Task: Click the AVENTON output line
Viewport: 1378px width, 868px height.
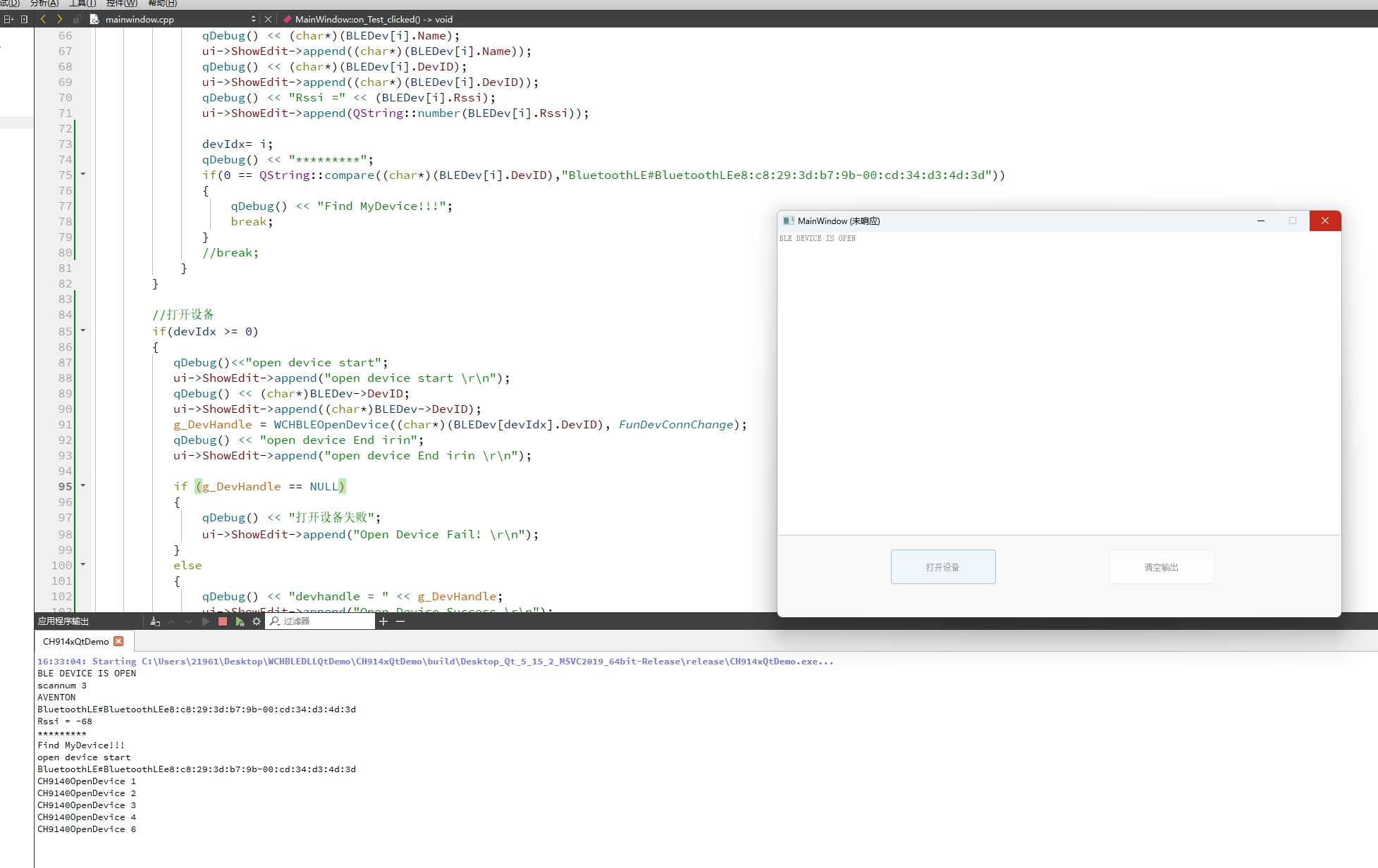Action: coord(56,697)
